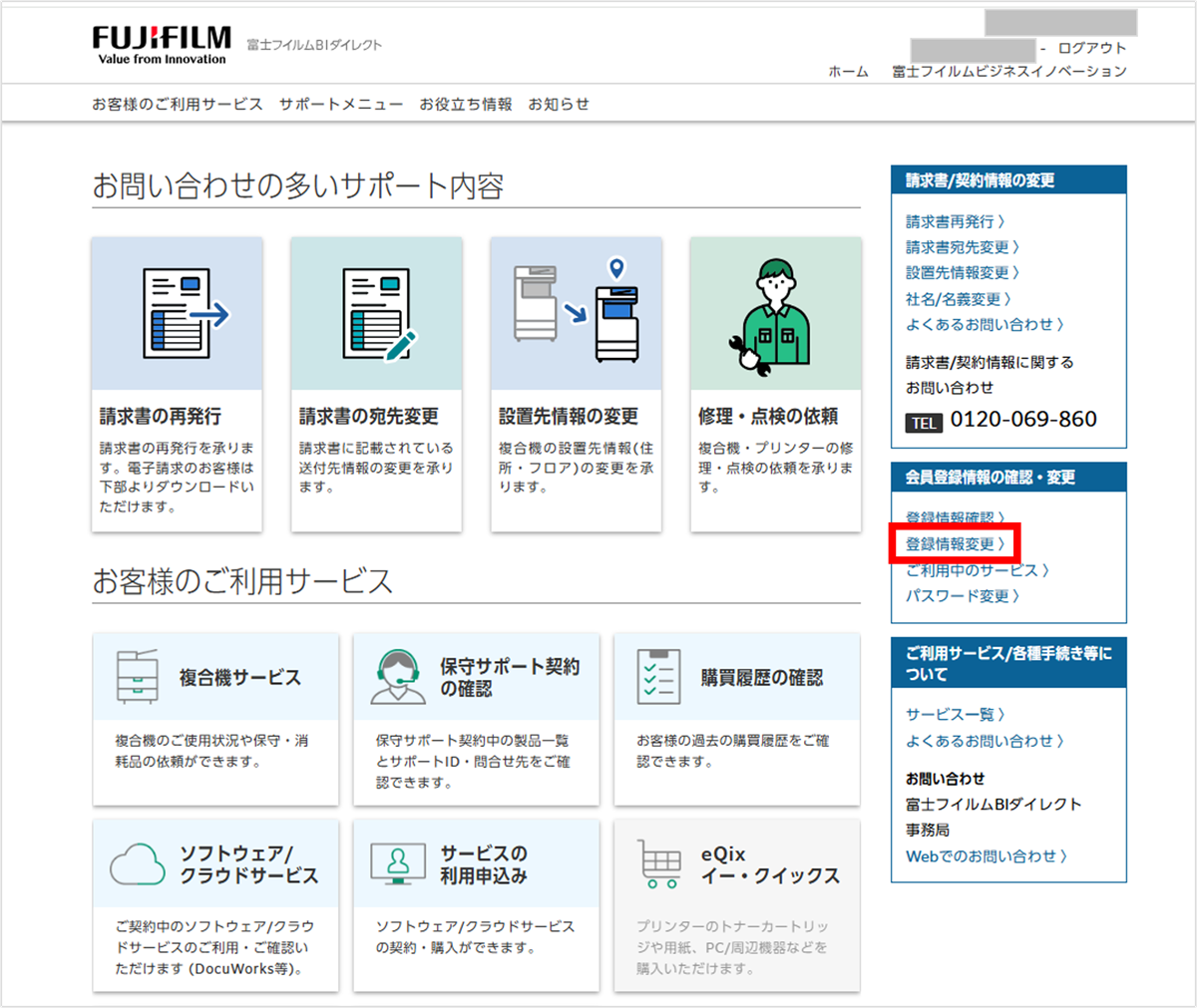
Task: Open the サポートメニュー navigation item
Action: (341, 104)
